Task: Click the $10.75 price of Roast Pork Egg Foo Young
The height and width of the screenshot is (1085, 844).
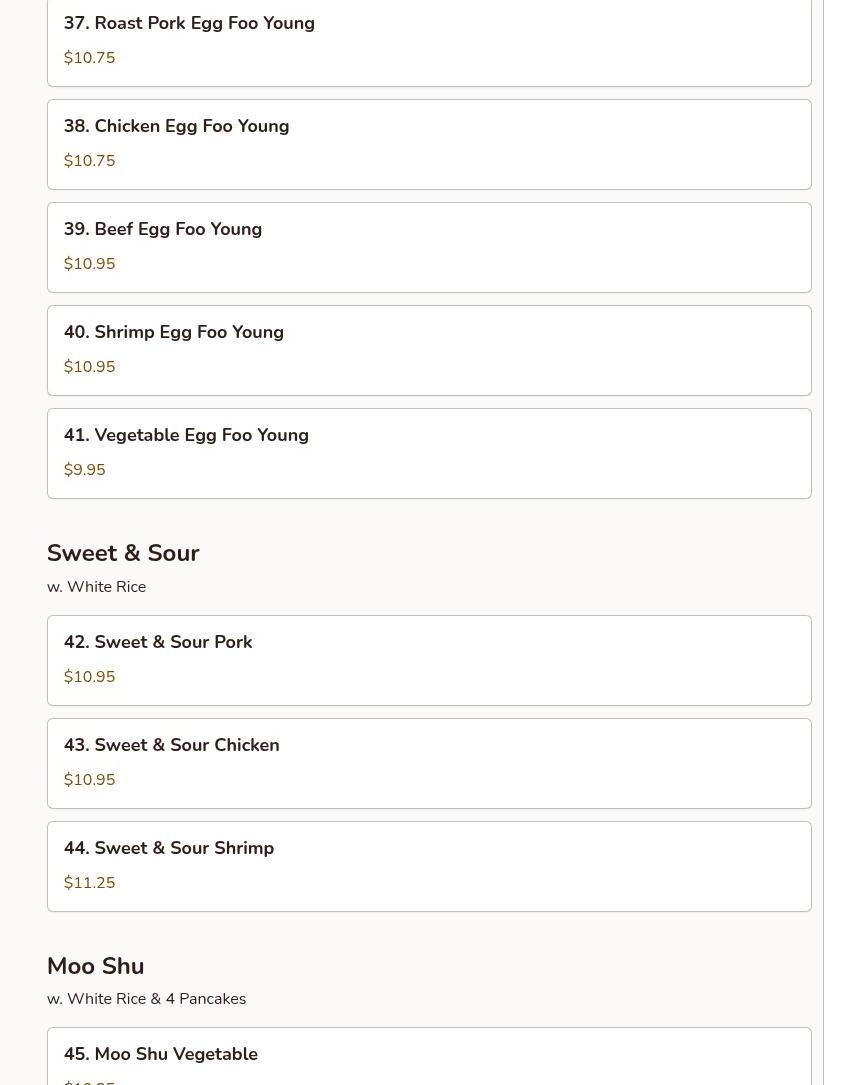Action: [90, 59]
